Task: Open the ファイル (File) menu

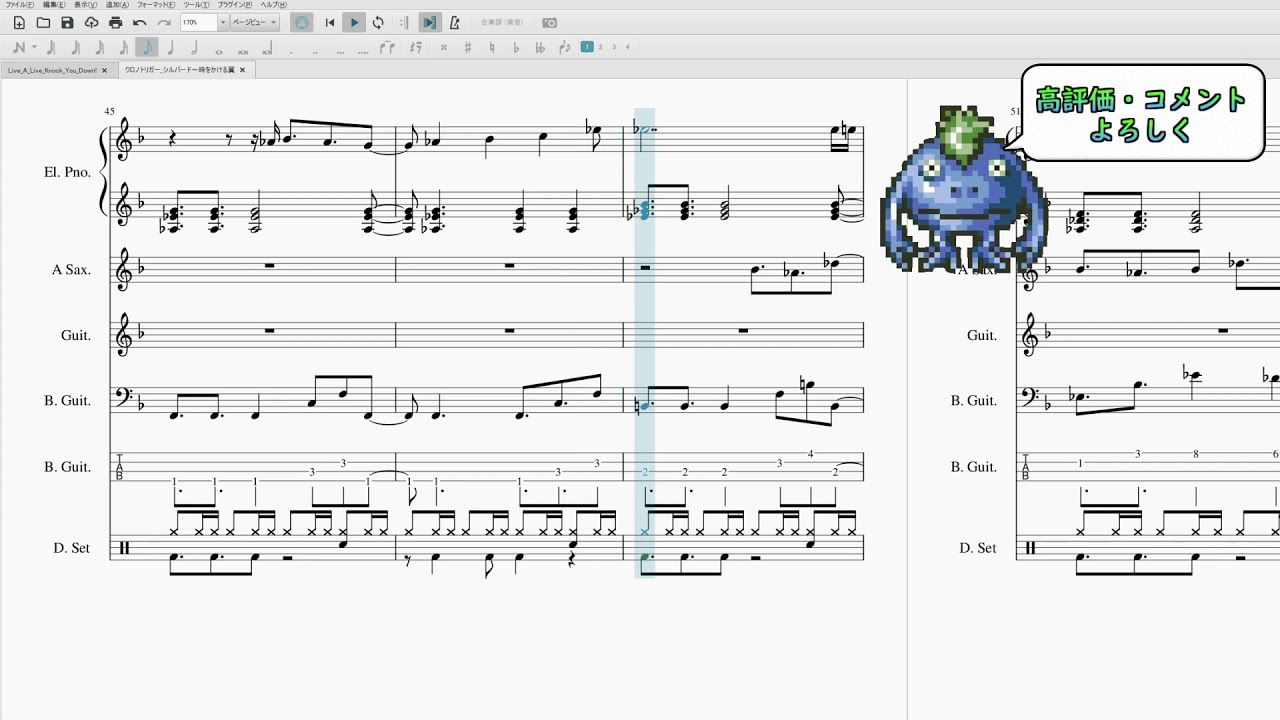Action: pyautogui.click(x=19, y=5)
